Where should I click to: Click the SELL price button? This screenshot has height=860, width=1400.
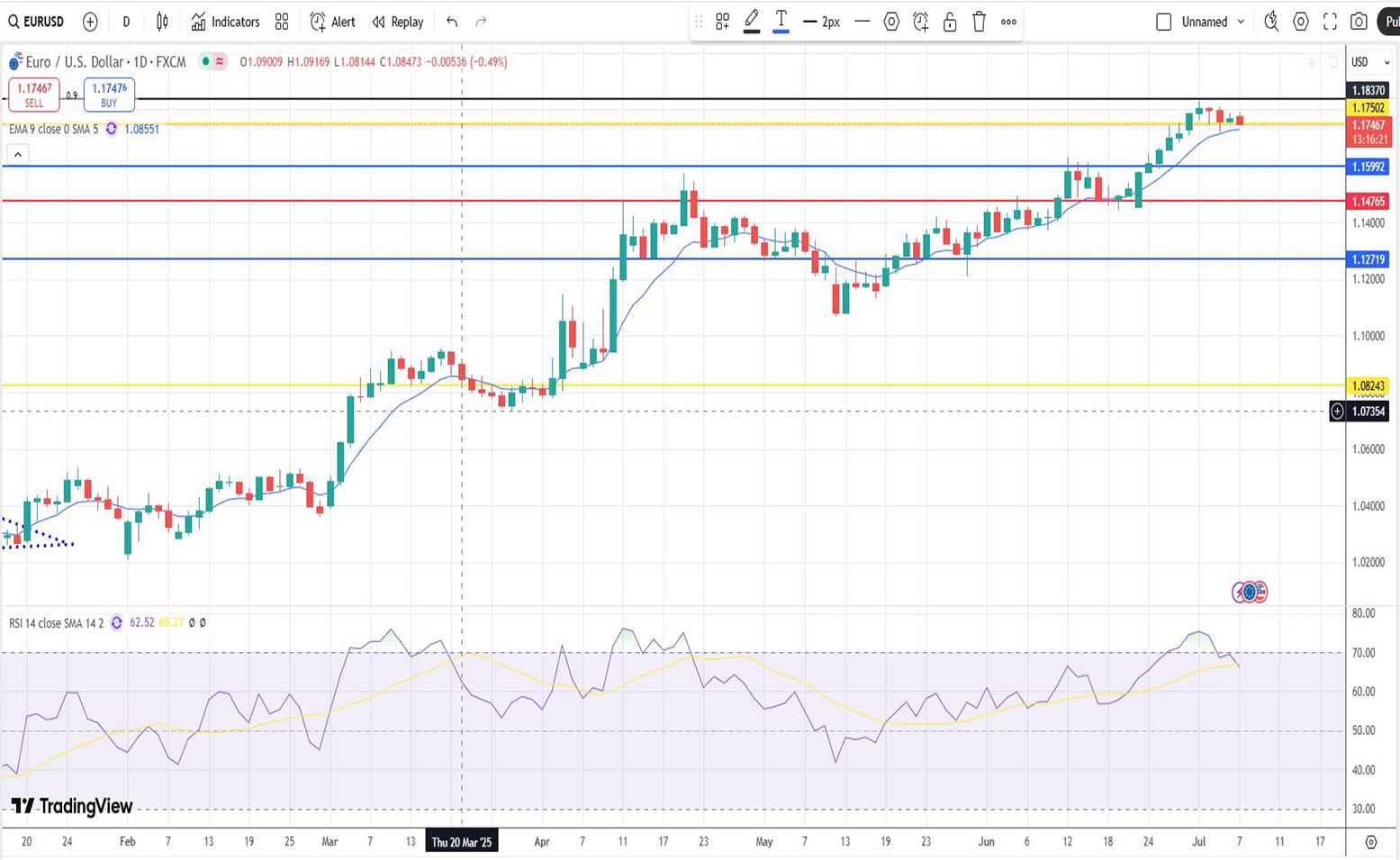coord(34,95)
